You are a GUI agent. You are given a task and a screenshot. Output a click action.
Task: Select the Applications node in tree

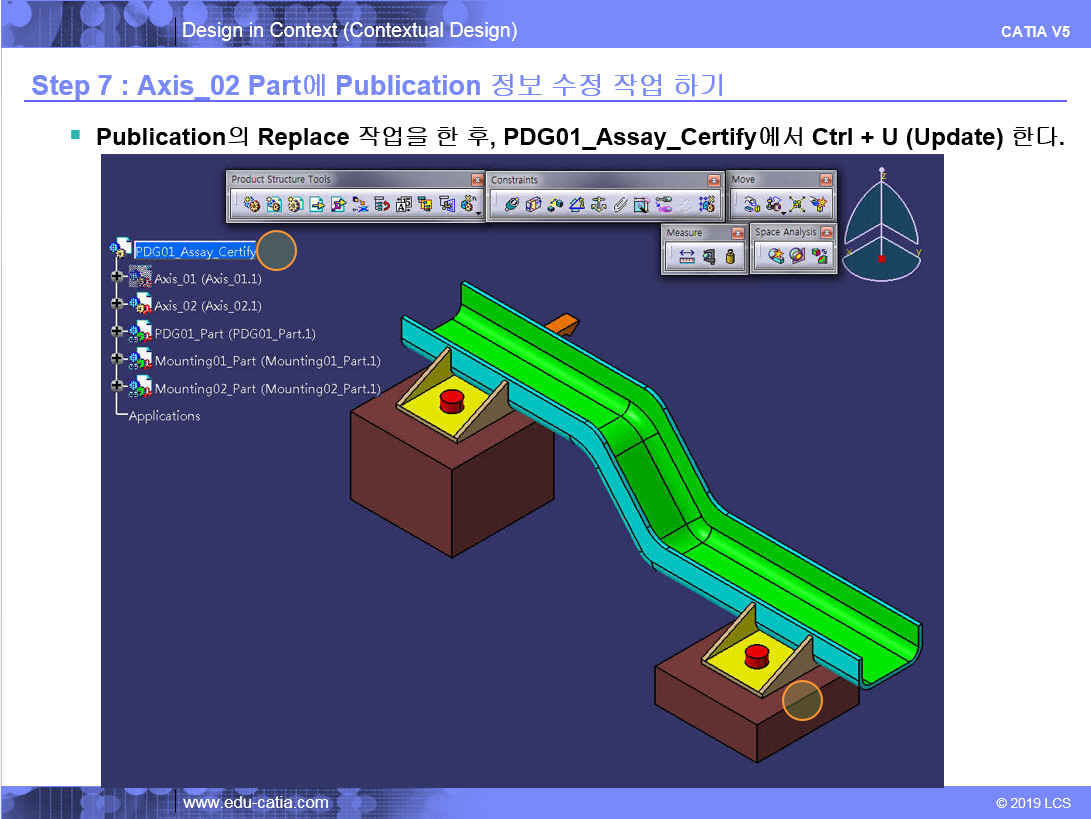click(x=164, y=416)
